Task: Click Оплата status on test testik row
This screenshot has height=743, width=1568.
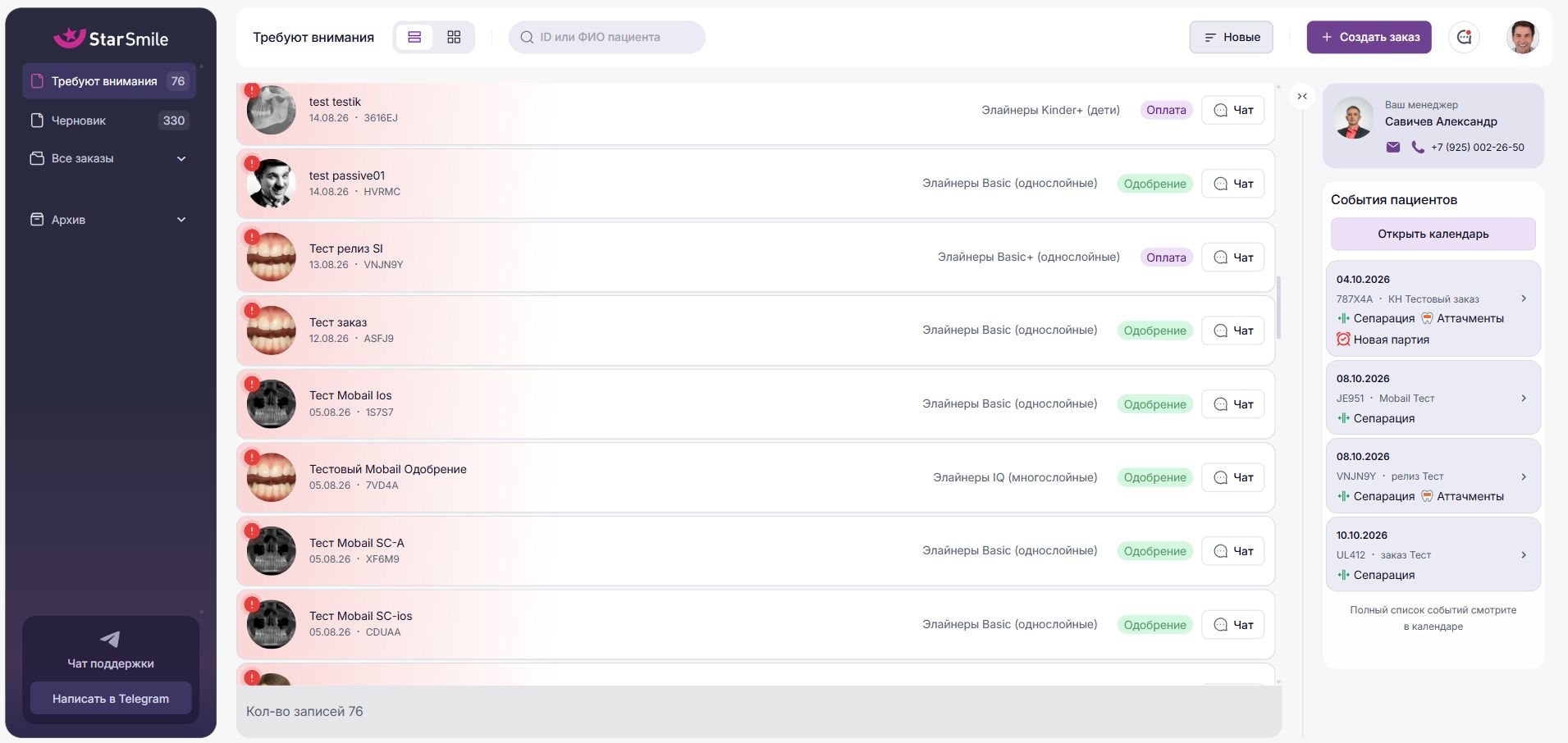Action: [1166, 110]
